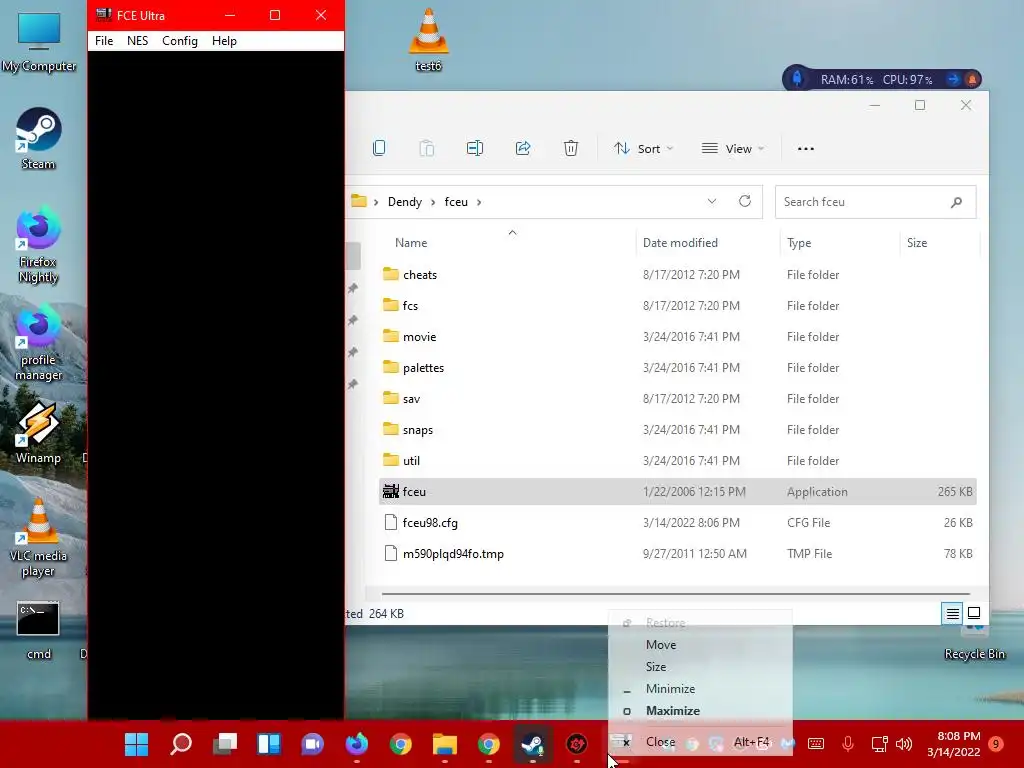Image resolution: width=1024 pixels, height=768 pixels.
Task: Open taskbar Search magnifier
Action: coord(181,744)
